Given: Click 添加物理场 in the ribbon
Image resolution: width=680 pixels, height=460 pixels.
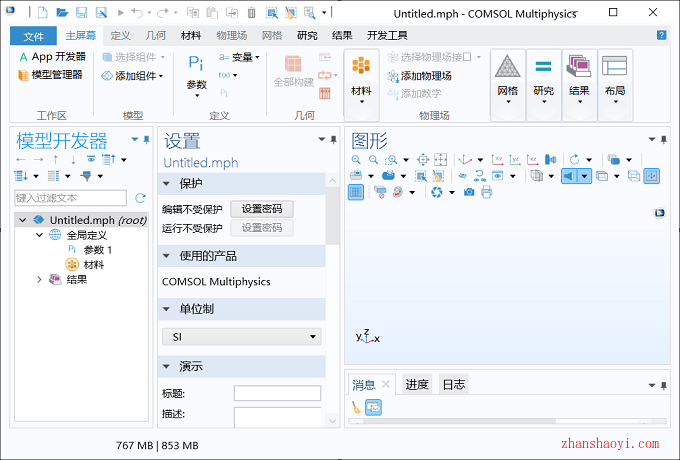Looking at the screenshot, I should click(419, 76).
